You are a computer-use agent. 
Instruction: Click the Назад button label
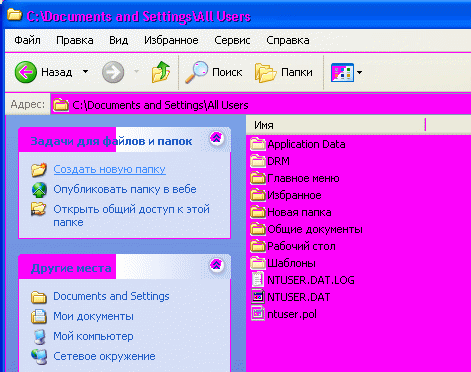pyautogui.click(x=57, y=72)
